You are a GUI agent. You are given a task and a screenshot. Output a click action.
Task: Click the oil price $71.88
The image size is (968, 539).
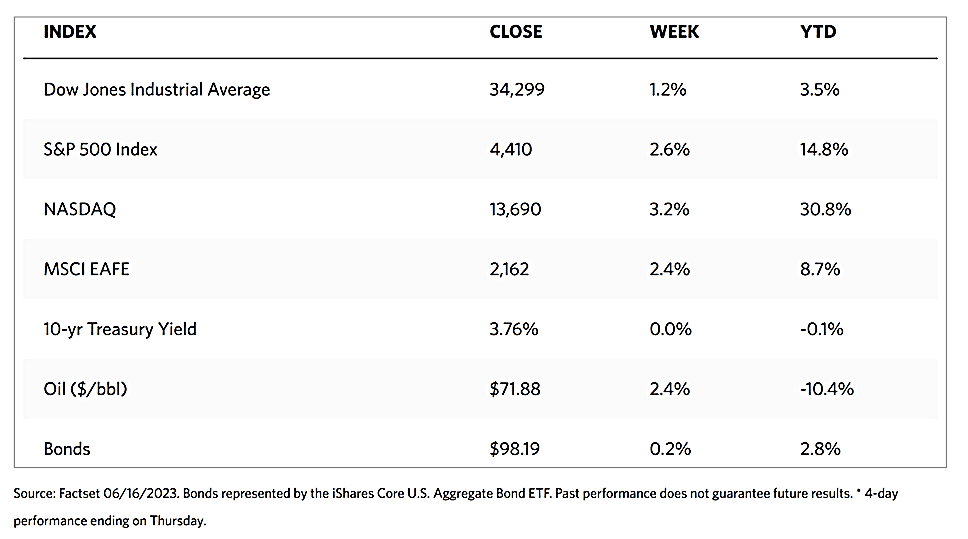515,389
